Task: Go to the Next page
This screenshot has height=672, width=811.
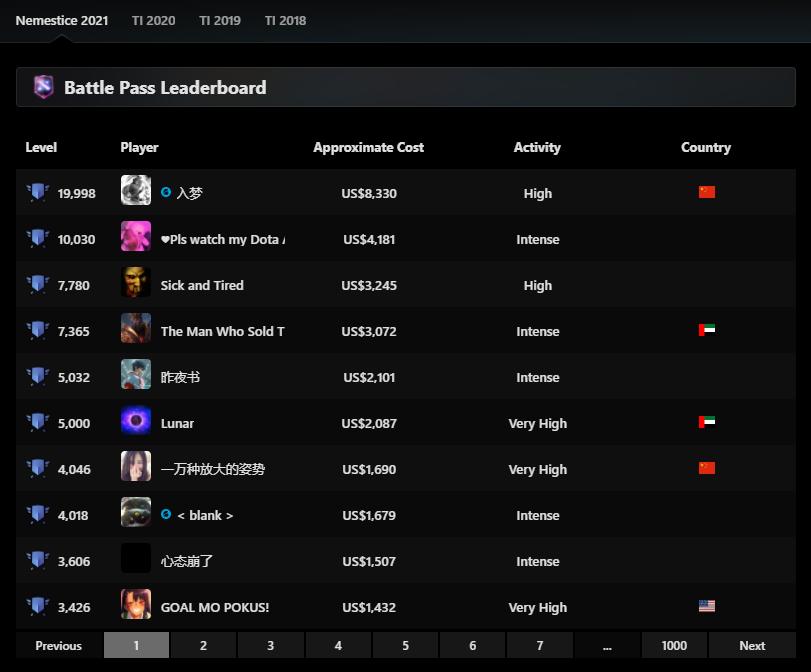Action: tap(753, 645)
